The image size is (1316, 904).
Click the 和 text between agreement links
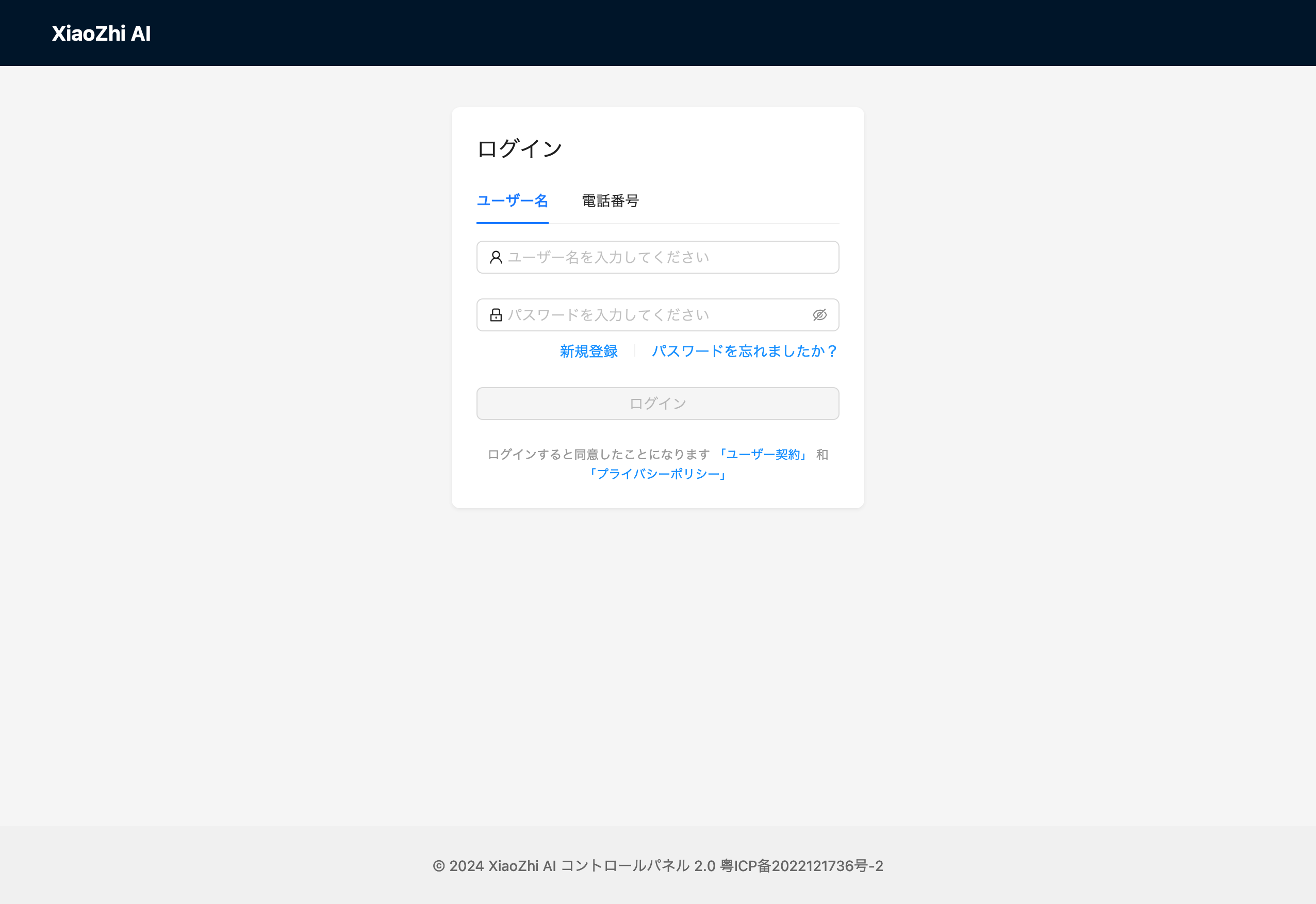[x=822, y=454]
